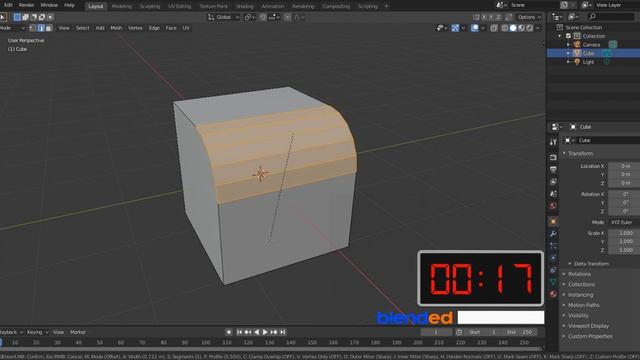
Task: Toggle use preview range clock
Action: click(459, 332)
